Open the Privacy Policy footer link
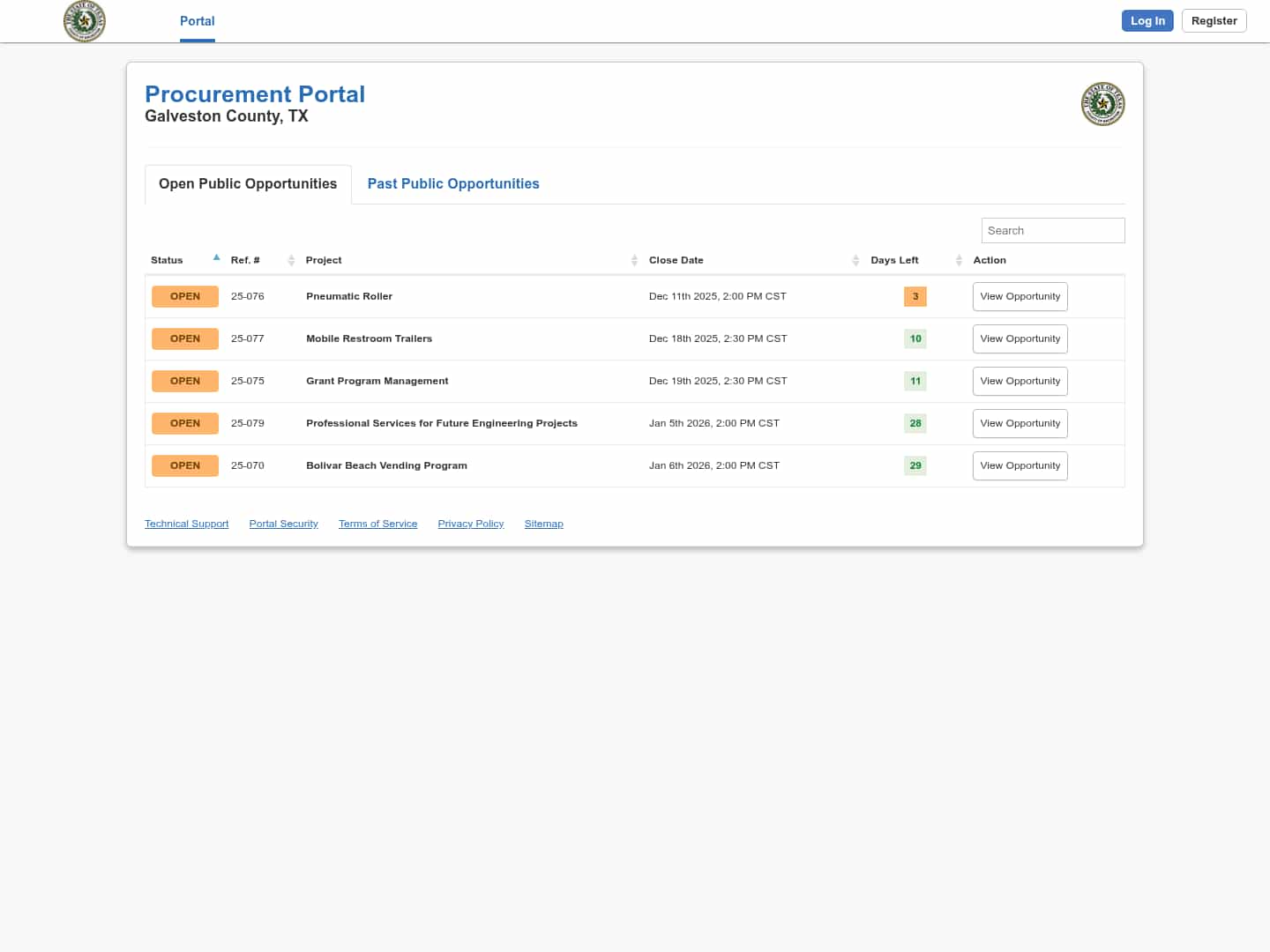 pyautogui.click(x=470, y=524)
